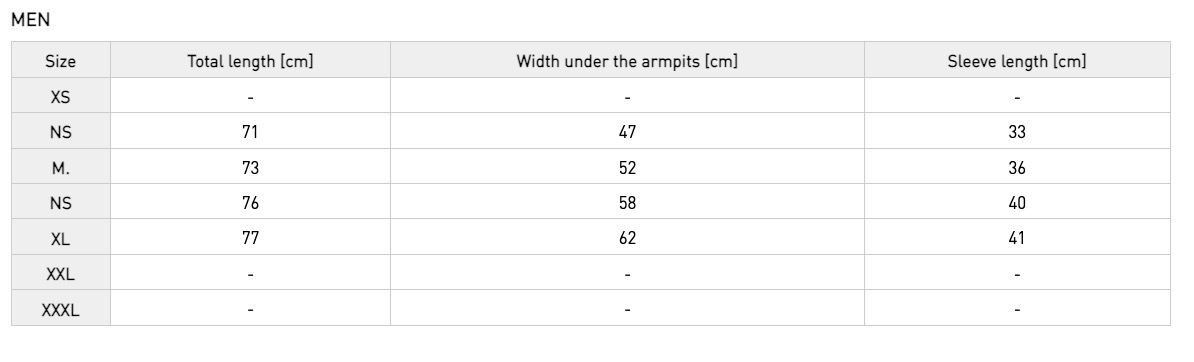Click the total length value 77
1194x362 pixels.
coord(251,239)
